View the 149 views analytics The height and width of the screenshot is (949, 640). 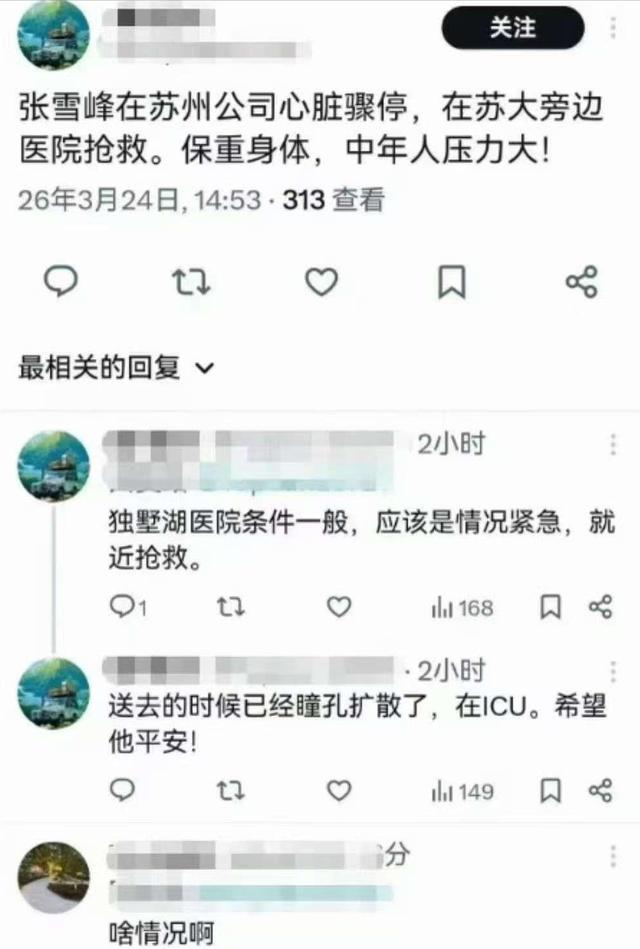click(x=463, y=792)
